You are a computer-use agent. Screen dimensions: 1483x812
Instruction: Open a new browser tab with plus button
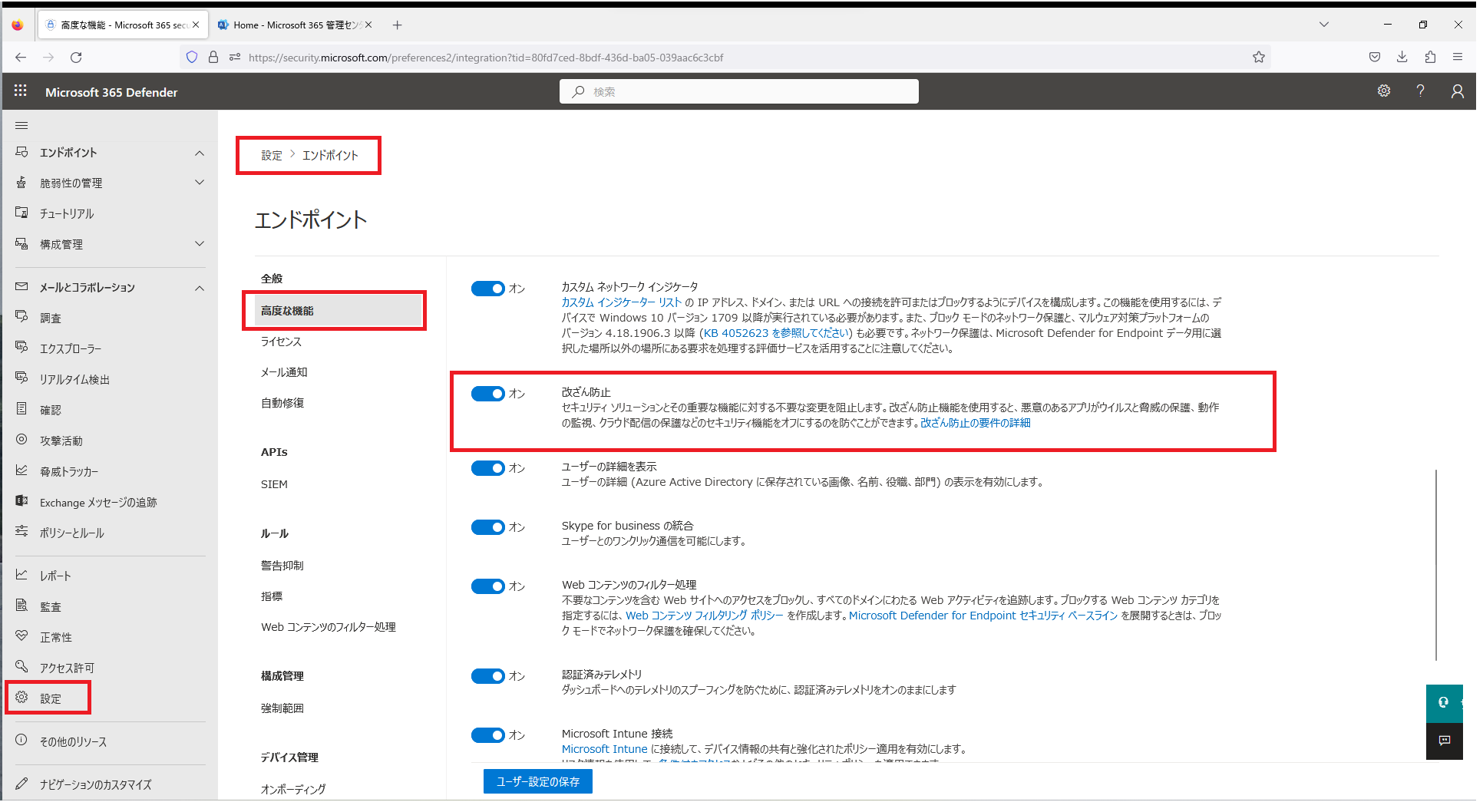coord(399,25)
